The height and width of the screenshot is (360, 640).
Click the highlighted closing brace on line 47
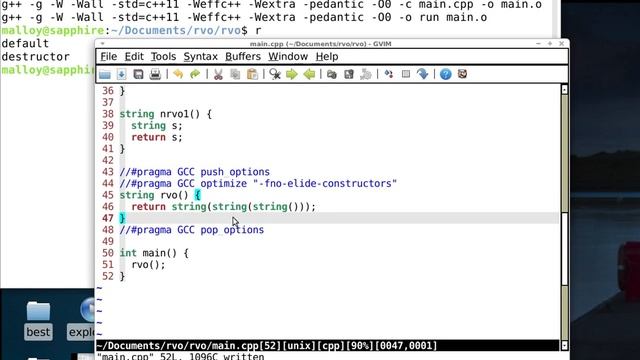pyautogui.click(x=122, y=218)
